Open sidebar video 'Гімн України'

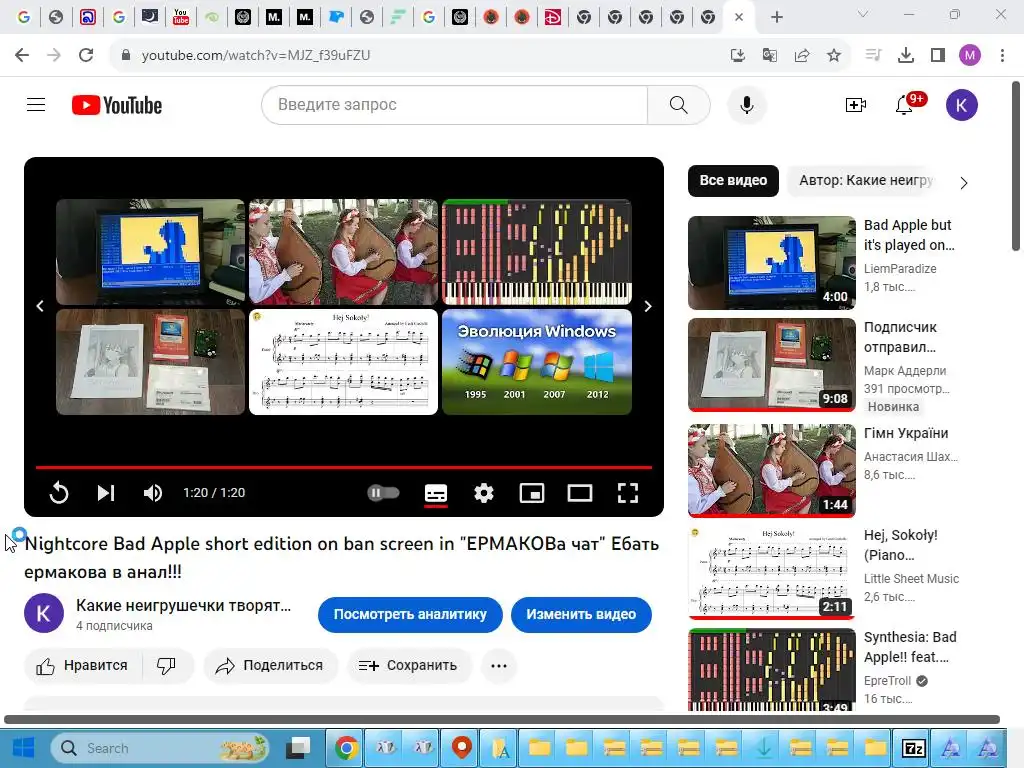(x=906, y=434)
